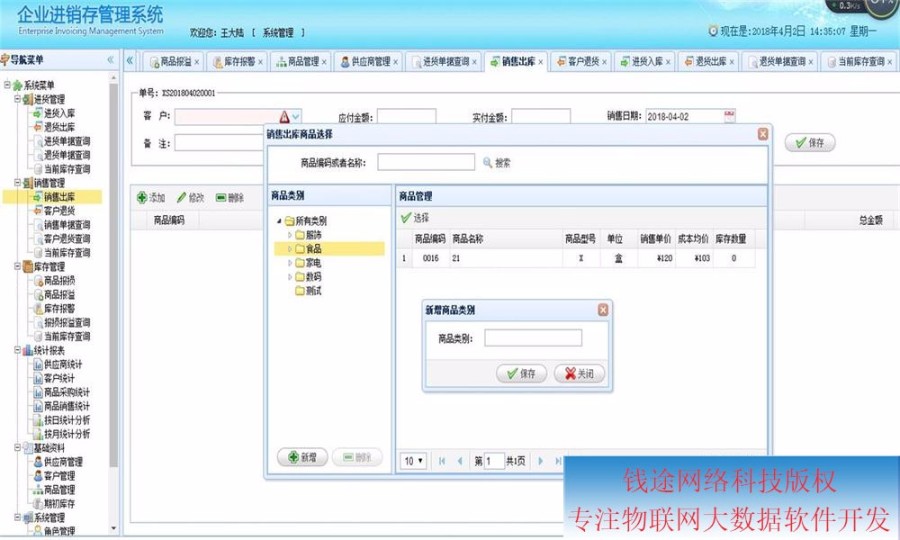Open 供应商统计 report in navigation tree

(x=63, y=364)
